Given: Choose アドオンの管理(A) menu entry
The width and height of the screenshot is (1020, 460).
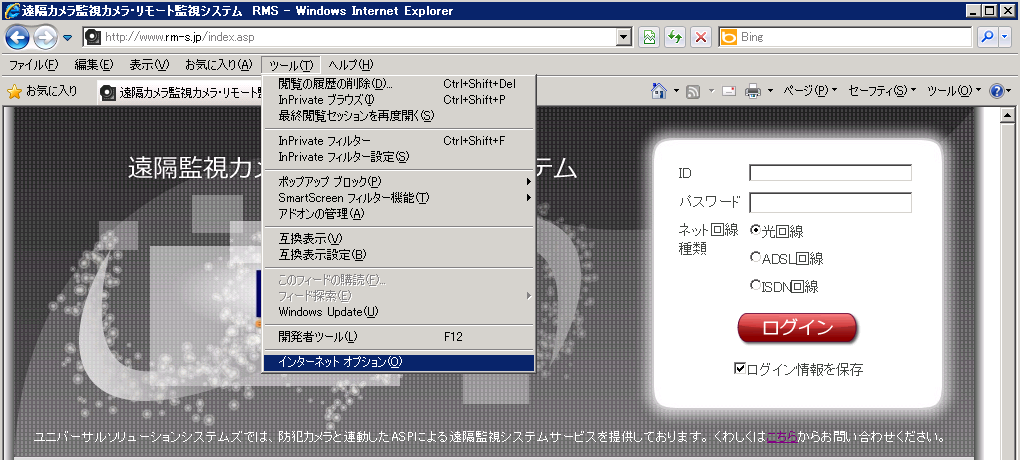Looking at the screenshot, I should (x=398, y=213).
